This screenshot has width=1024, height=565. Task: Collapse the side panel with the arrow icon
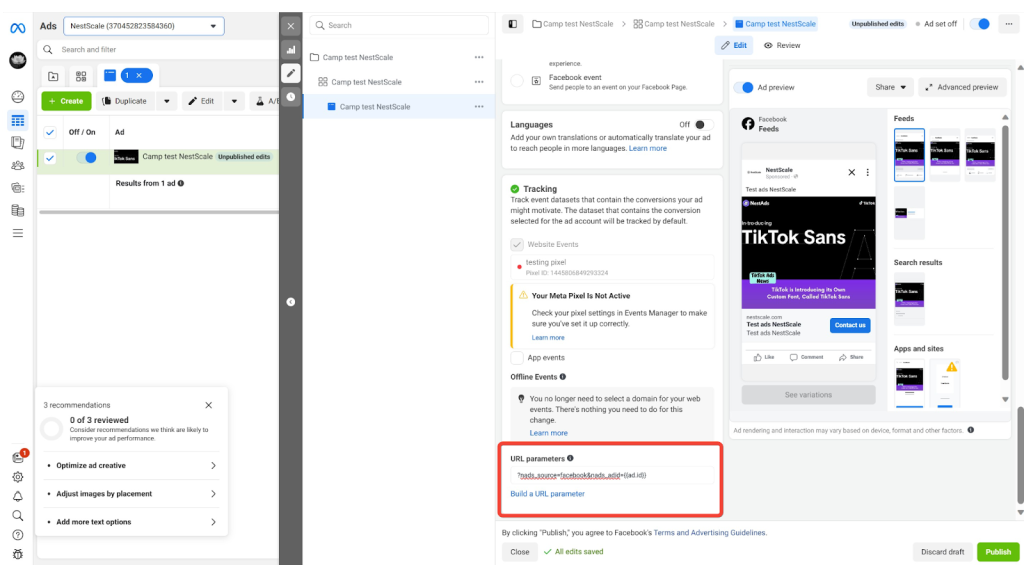click(291, 302)
